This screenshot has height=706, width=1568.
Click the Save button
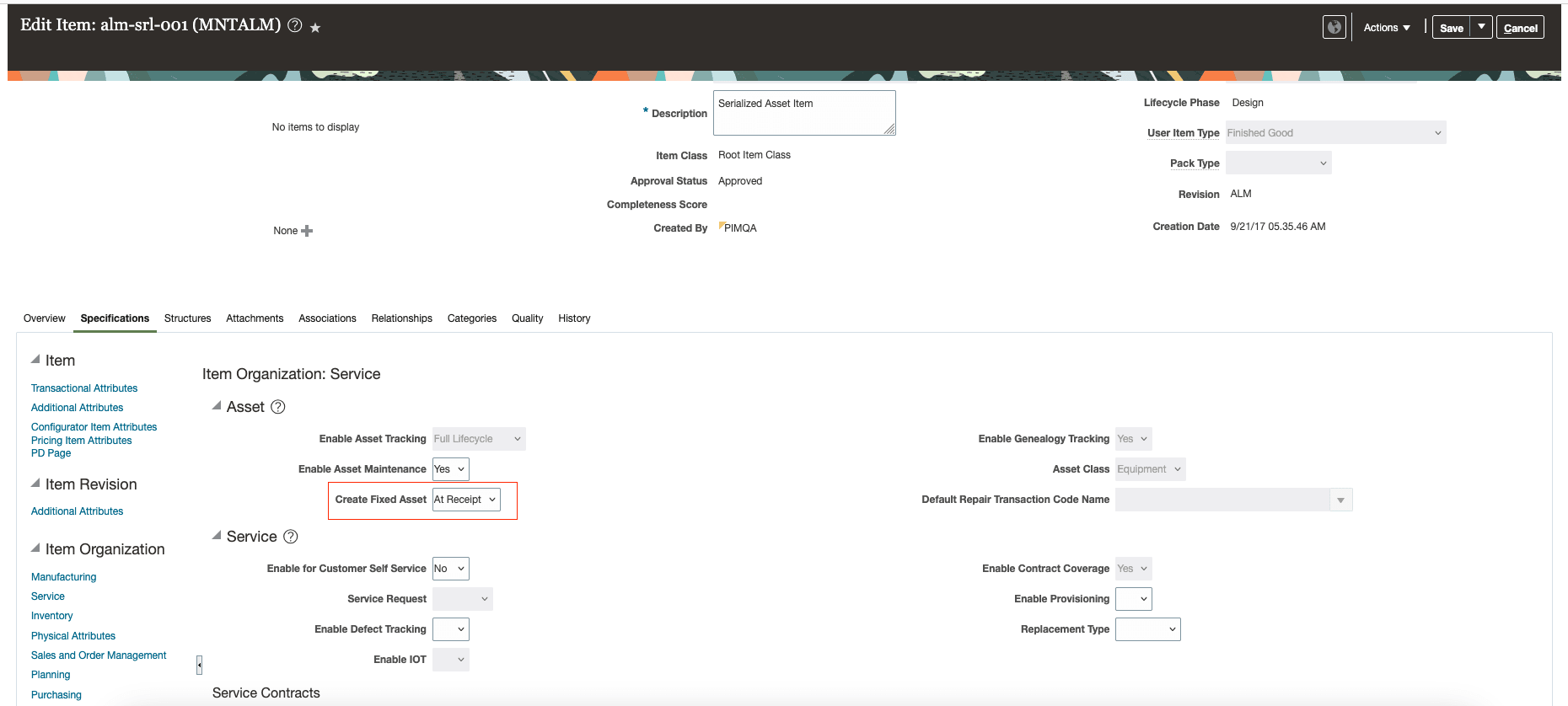point(1451,28)
